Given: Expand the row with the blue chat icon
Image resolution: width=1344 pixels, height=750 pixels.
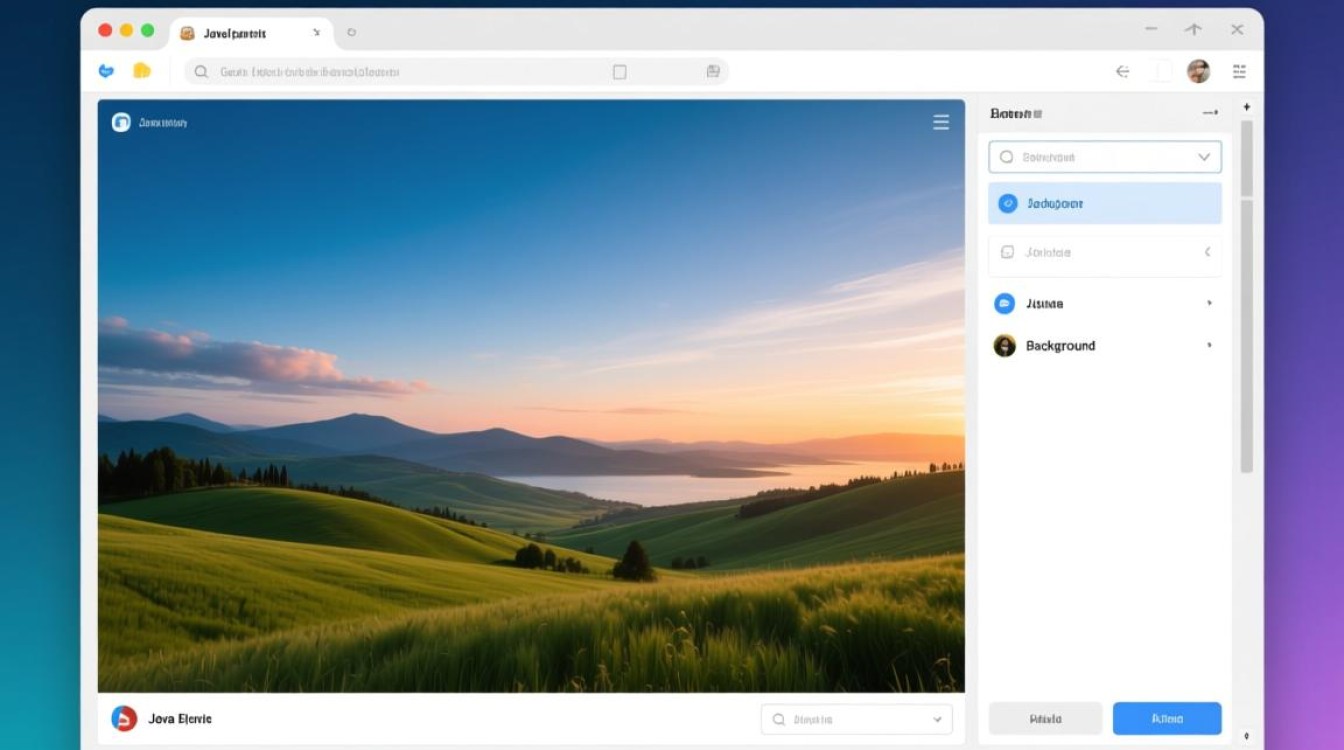Looking at the screenshot, I should click(x=1209, y=303).
